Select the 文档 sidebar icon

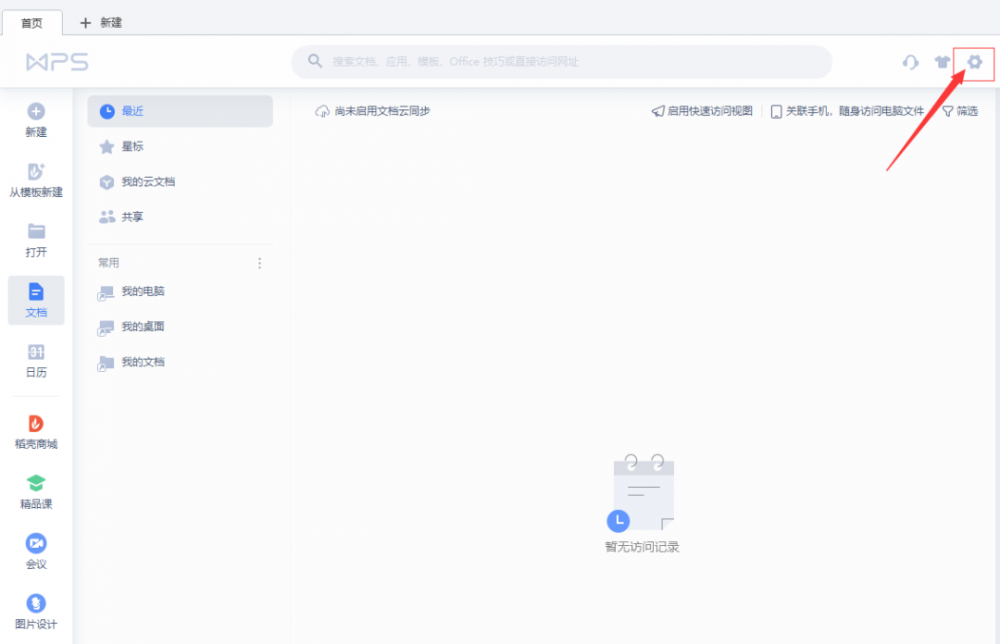click(x=36, y=292)
